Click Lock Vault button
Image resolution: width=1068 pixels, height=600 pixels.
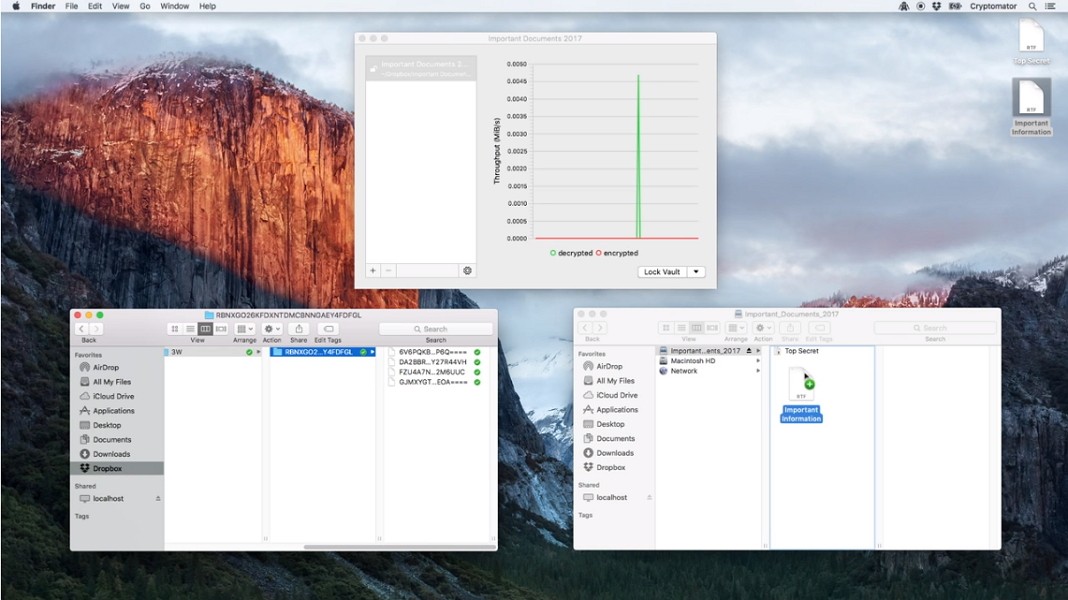pyautogui.click(x=662, y=272)
